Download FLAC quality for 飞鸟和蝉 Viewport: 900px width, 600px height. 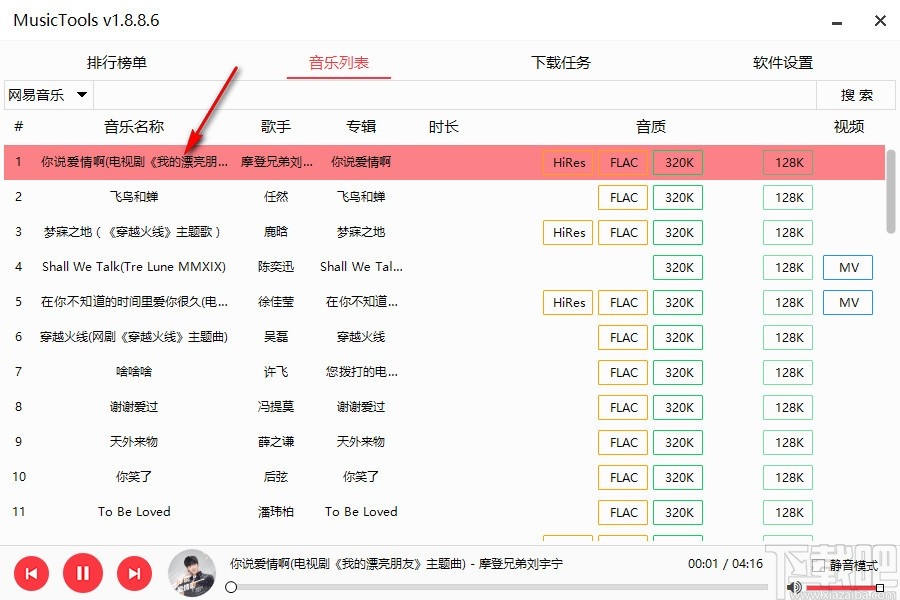(x=622, y=197)
